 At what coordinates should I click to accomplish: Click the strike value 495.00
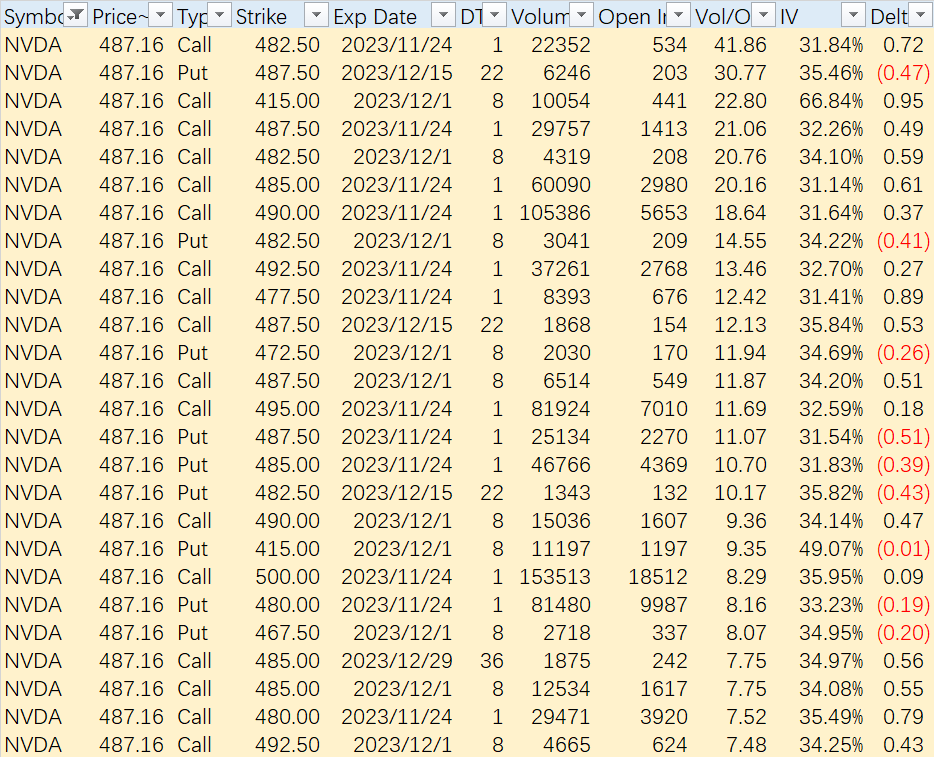tap(288, 409)
